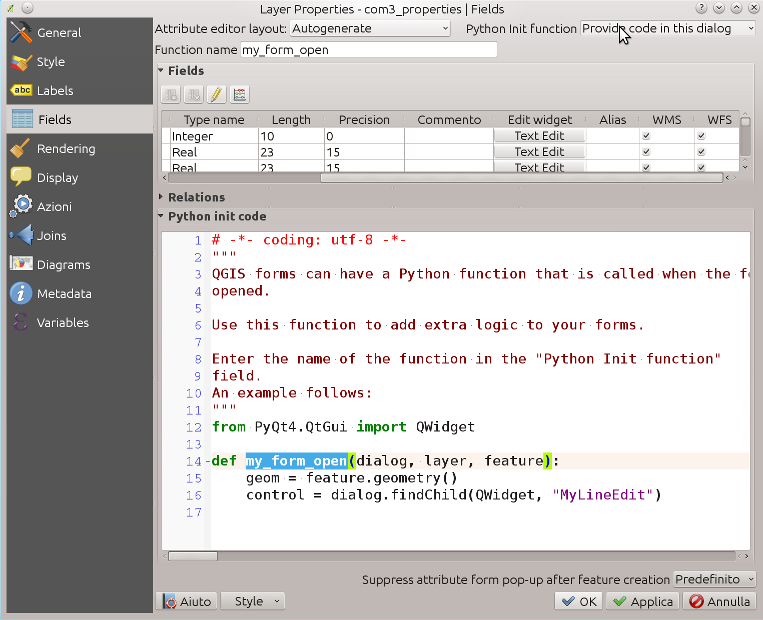Viewport: 763px width, 620px height.
Task: Switch to the Display page with the speech bubble icon
Action: pos(79,178)
